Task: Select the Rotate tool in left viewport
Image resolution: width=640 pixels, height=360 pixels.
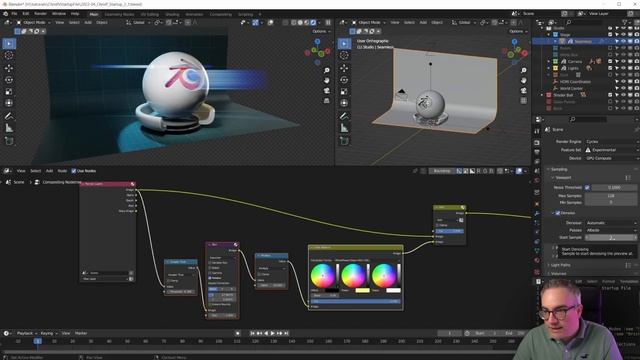Action: tap(9, 80)
